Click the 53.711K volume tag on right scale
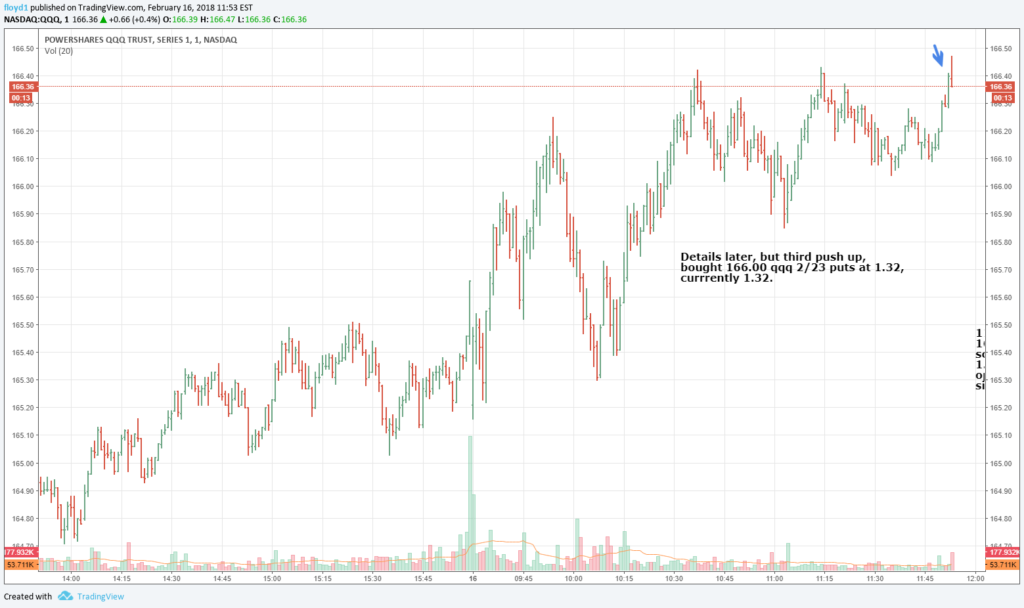Image resolution: width=1024 pixels, height=608 pixels. point(1001,563)
